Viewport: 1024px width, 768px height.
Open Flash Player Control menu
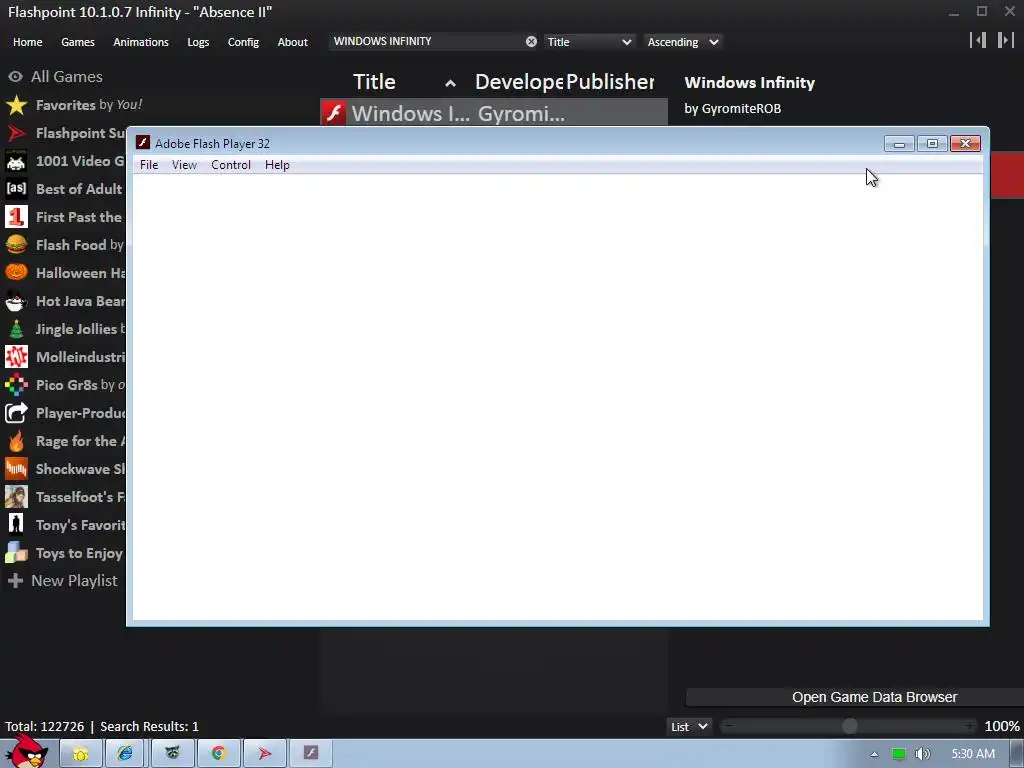coord(231,165)
